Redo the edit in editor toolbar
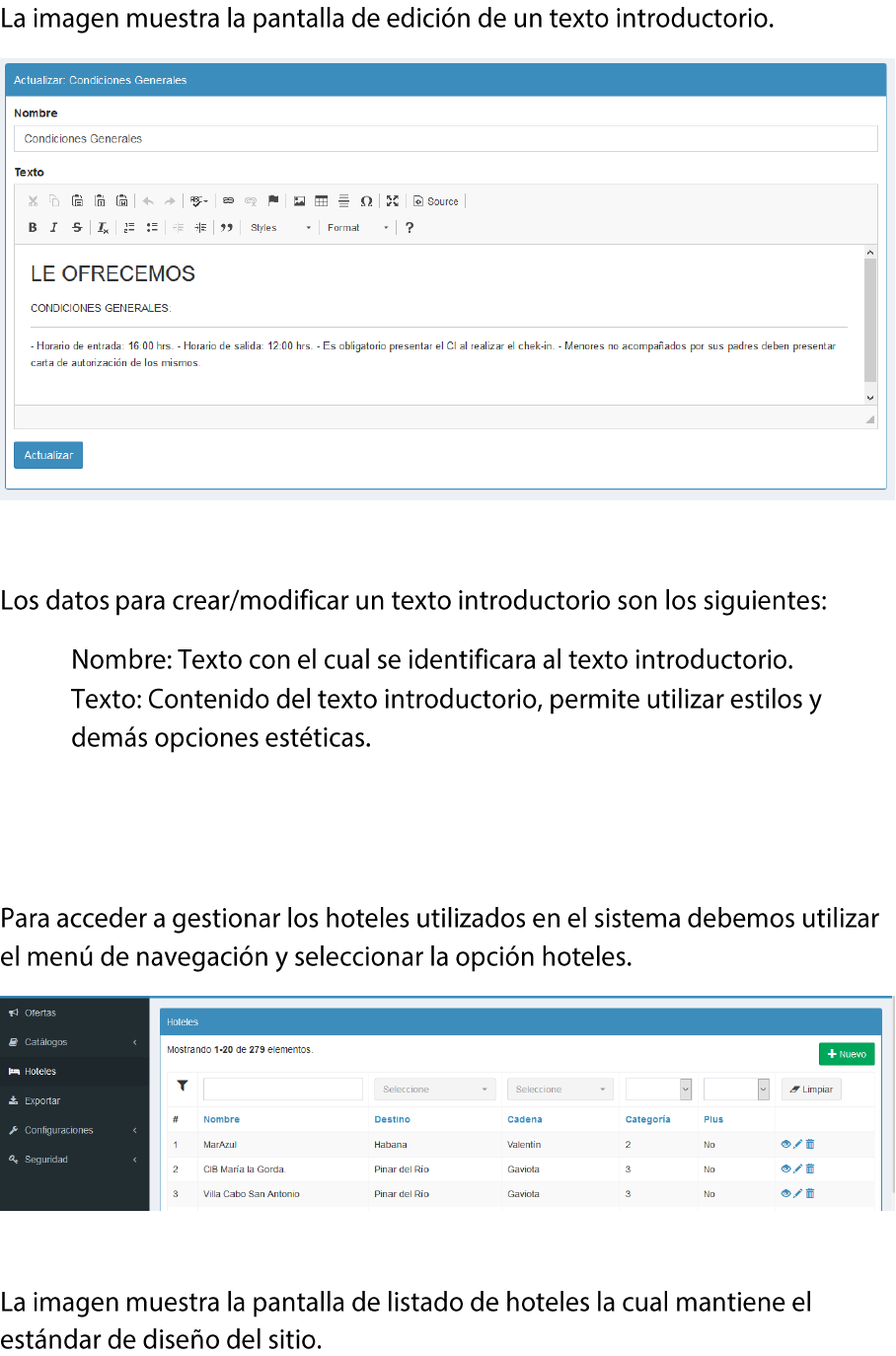896x1356 pixels. pyautogui.click(x=170, y=201)
